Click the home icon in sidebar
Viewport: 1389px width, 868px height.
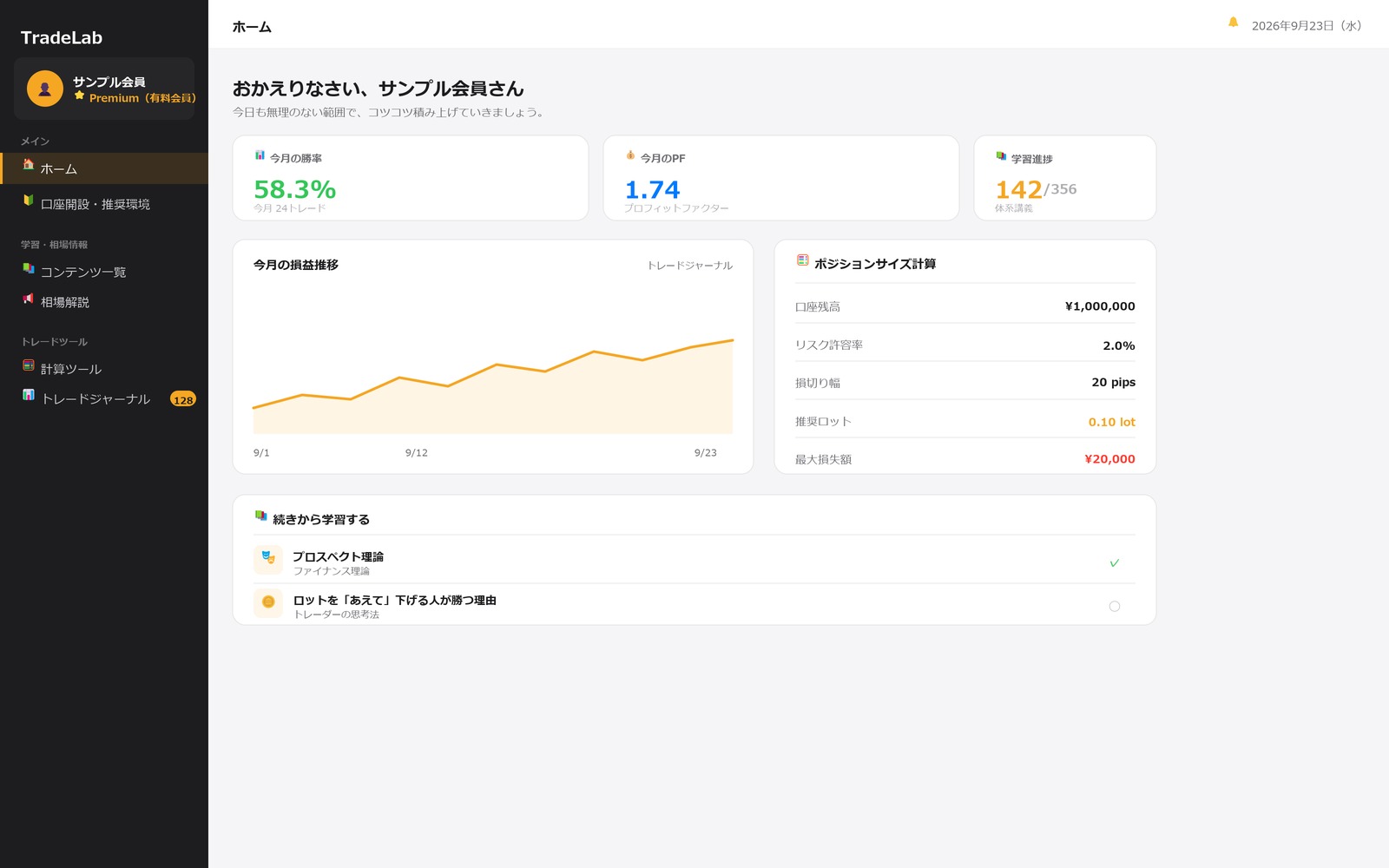point(29,164)
